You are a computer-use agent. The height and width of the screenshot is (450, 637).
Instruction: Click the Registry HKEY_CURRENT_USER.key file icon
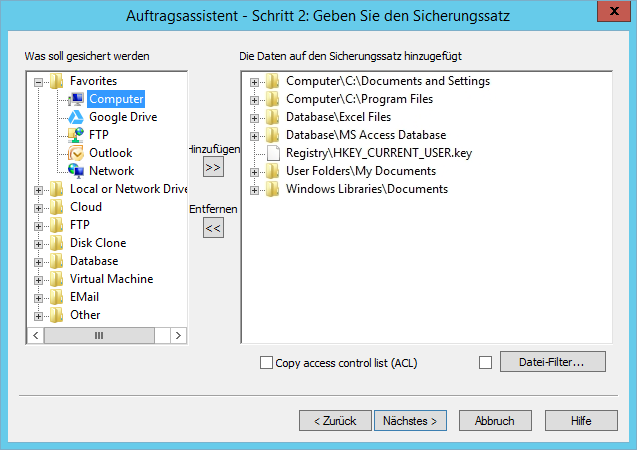(273, 153)
